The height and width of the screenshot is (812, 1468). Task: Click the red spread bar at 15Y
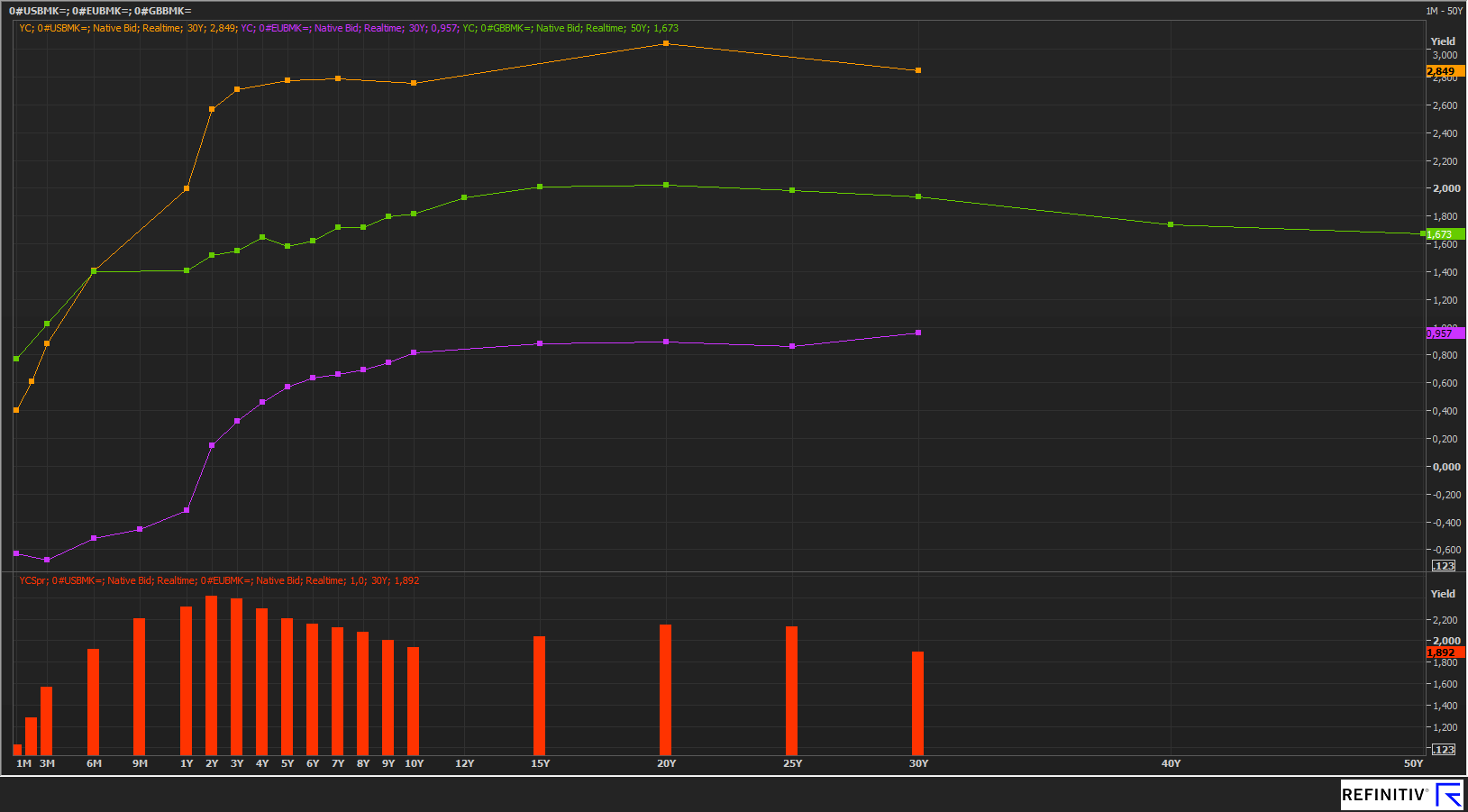540,695
